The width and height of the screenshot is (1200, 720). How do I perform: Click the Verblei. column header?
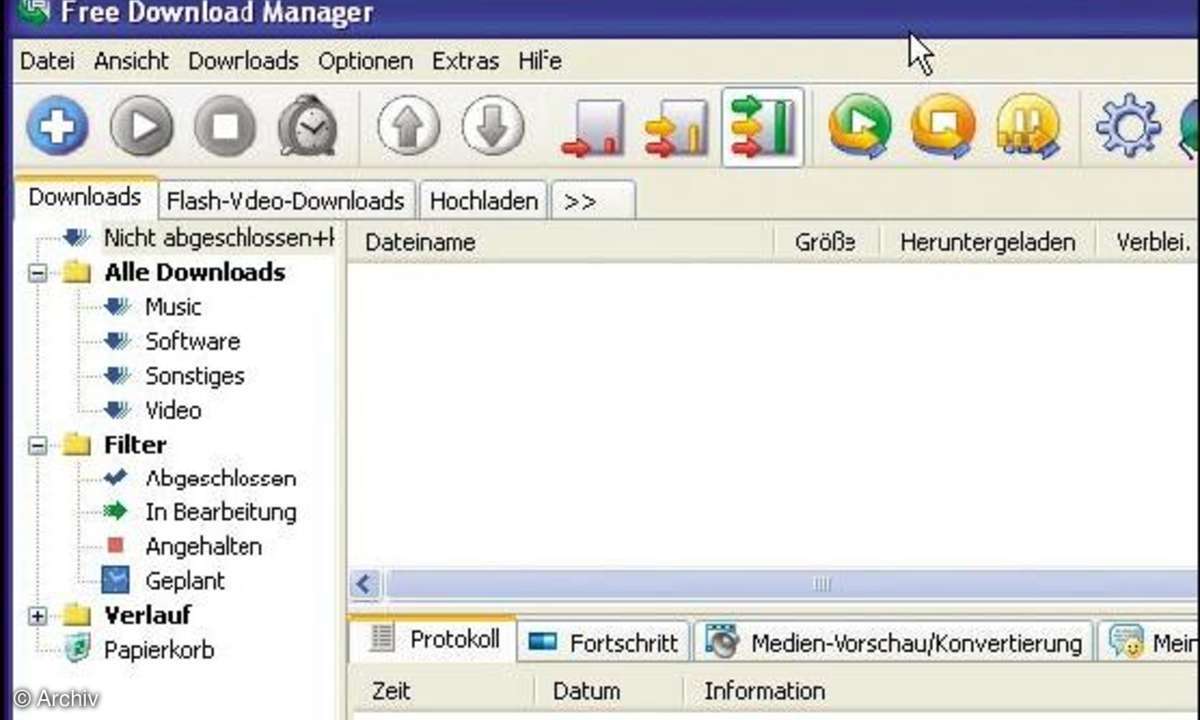[x=1153, y=242]
